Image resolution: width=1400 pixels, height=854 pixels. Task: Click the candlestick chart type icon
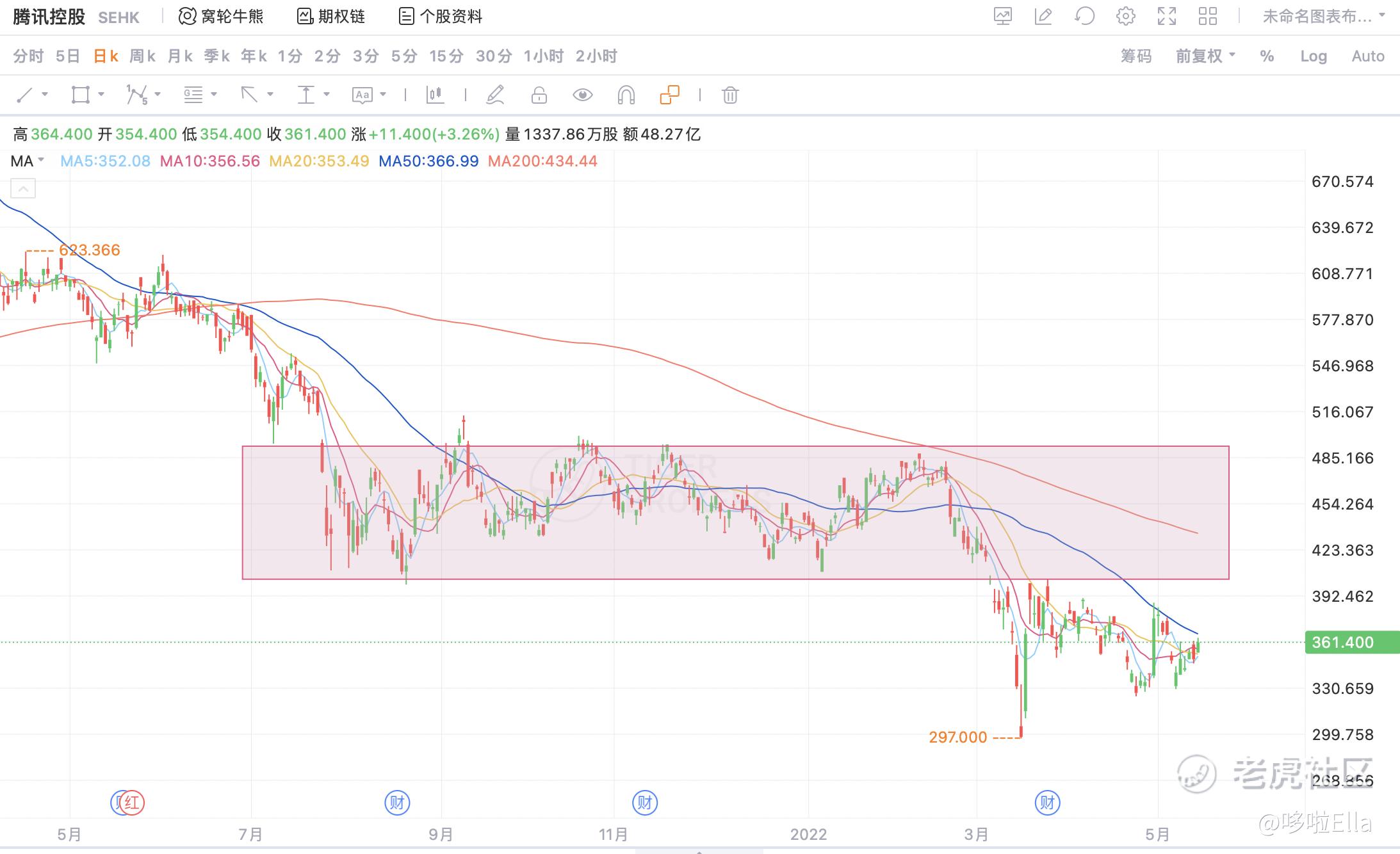point(435,95)
